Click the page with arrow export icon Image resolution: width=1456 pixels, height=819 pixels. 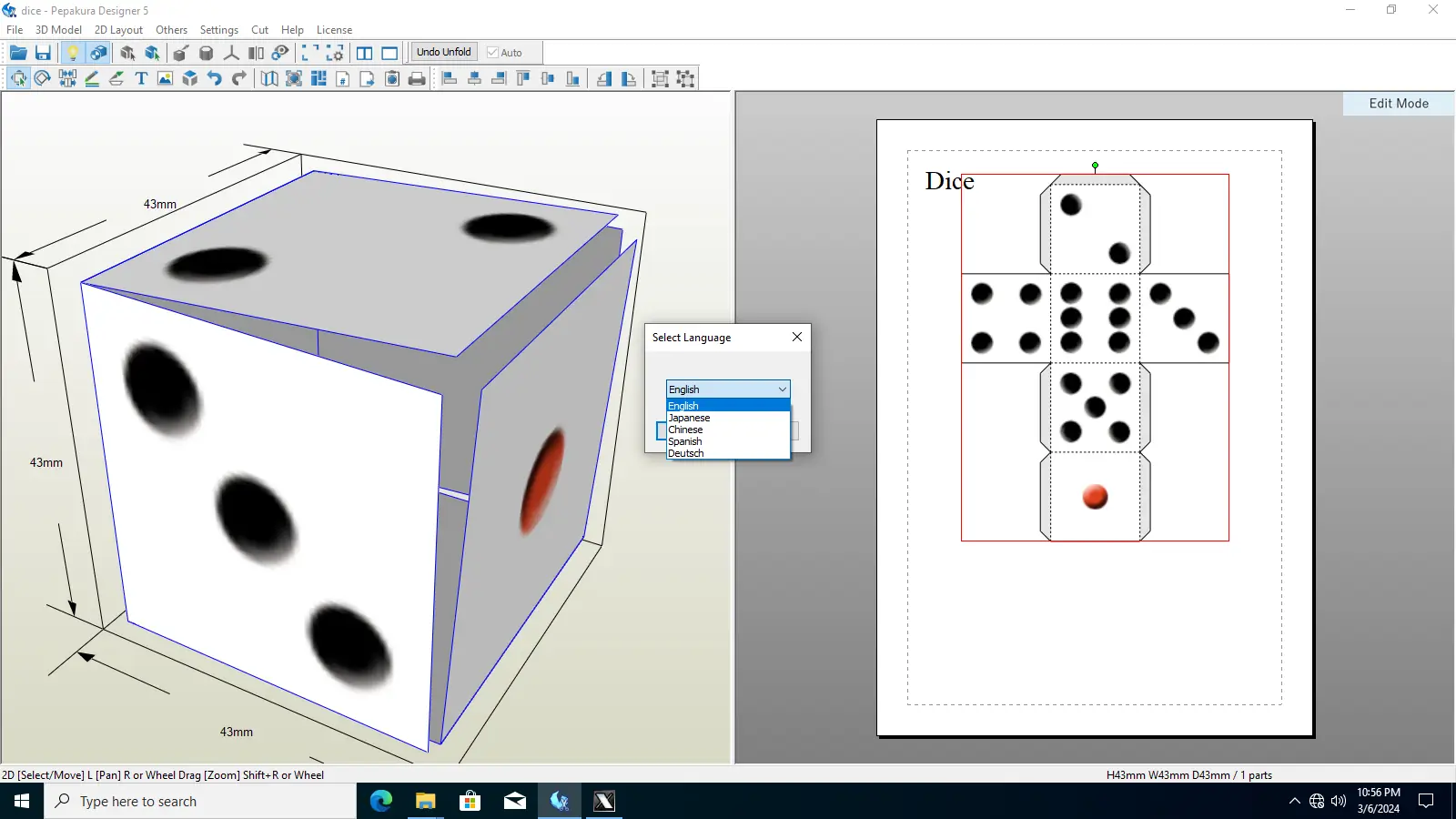367,78
